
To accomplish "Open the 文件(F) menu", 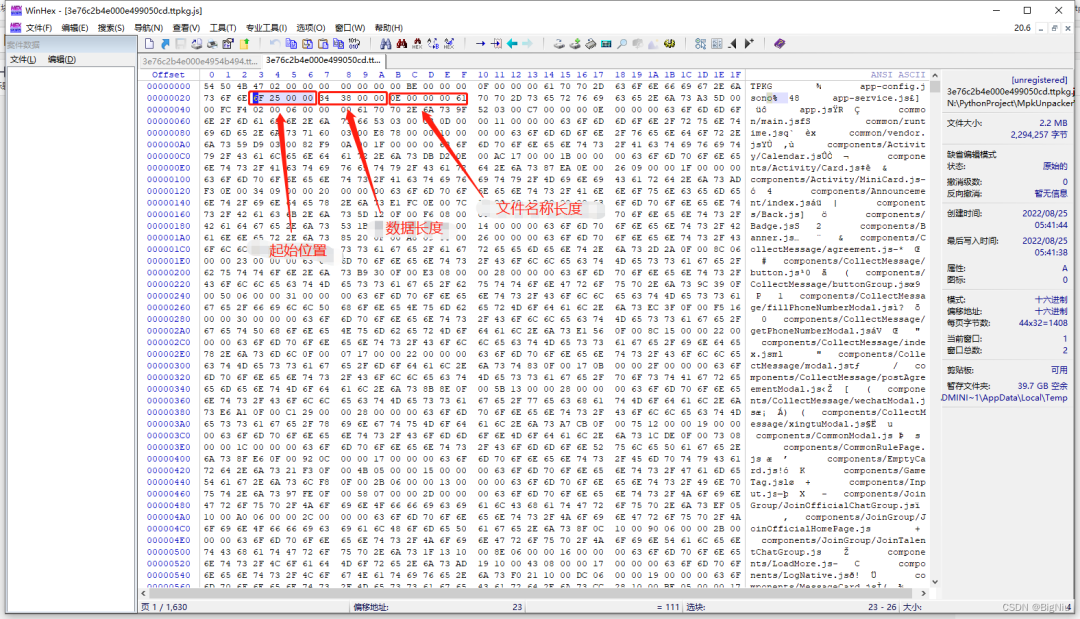I will 39,28.
